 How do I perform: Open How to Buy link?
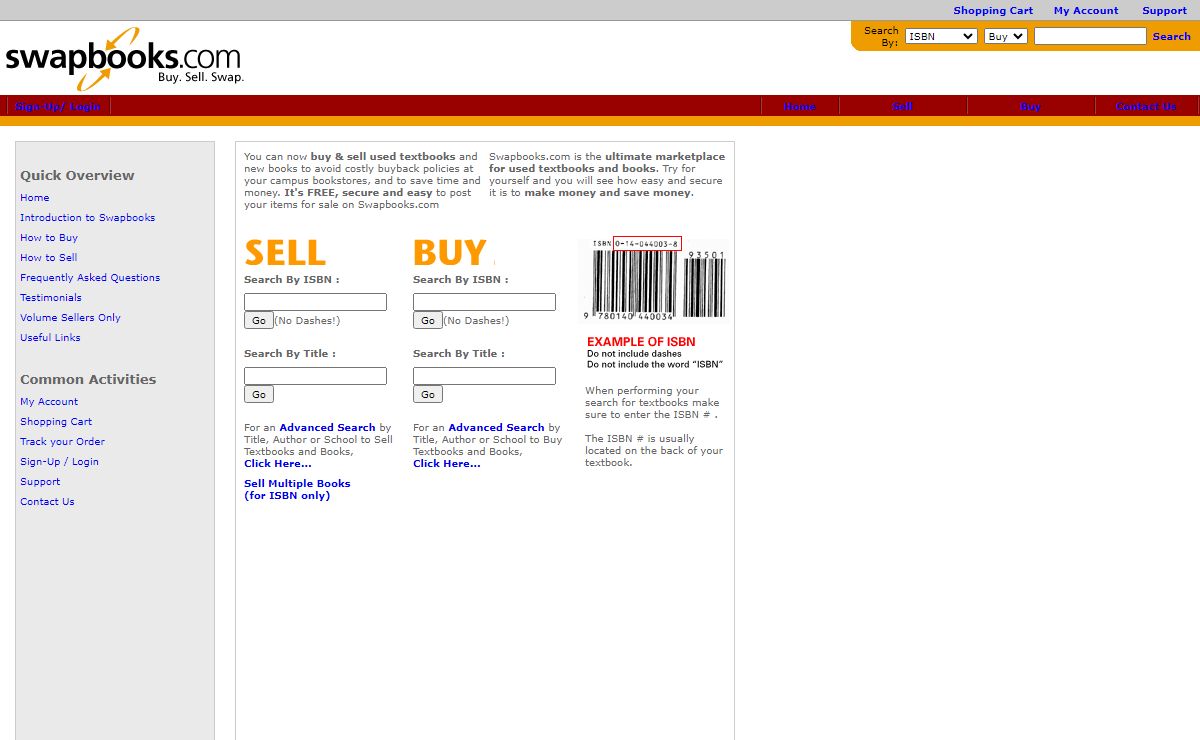(x=49, y=237)
